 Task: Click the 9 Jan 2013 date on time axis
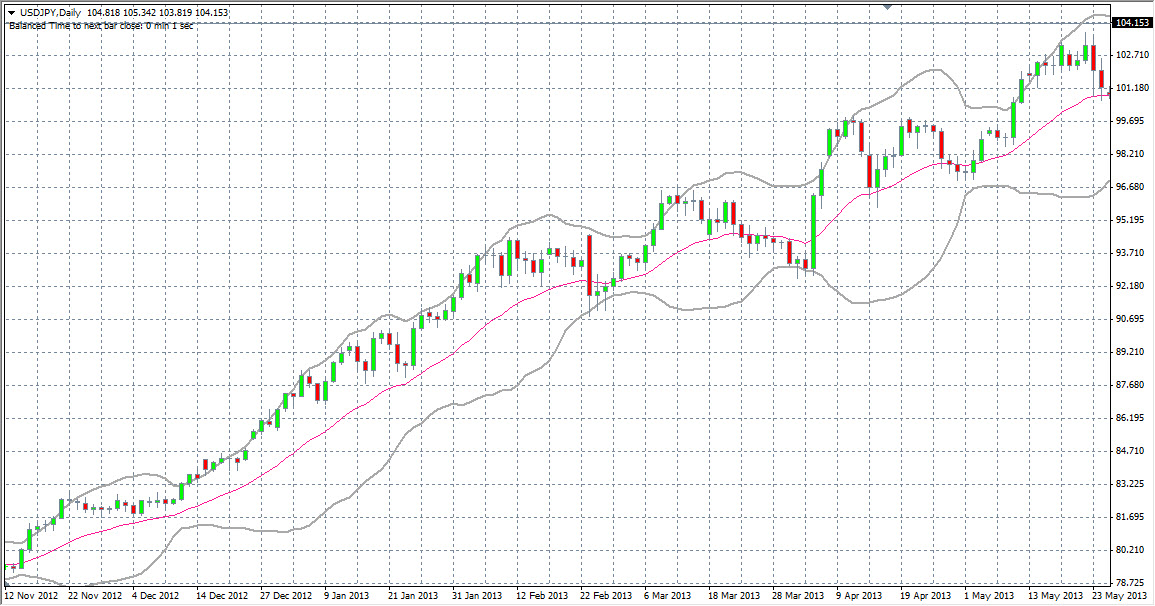(x=346, y=596)
